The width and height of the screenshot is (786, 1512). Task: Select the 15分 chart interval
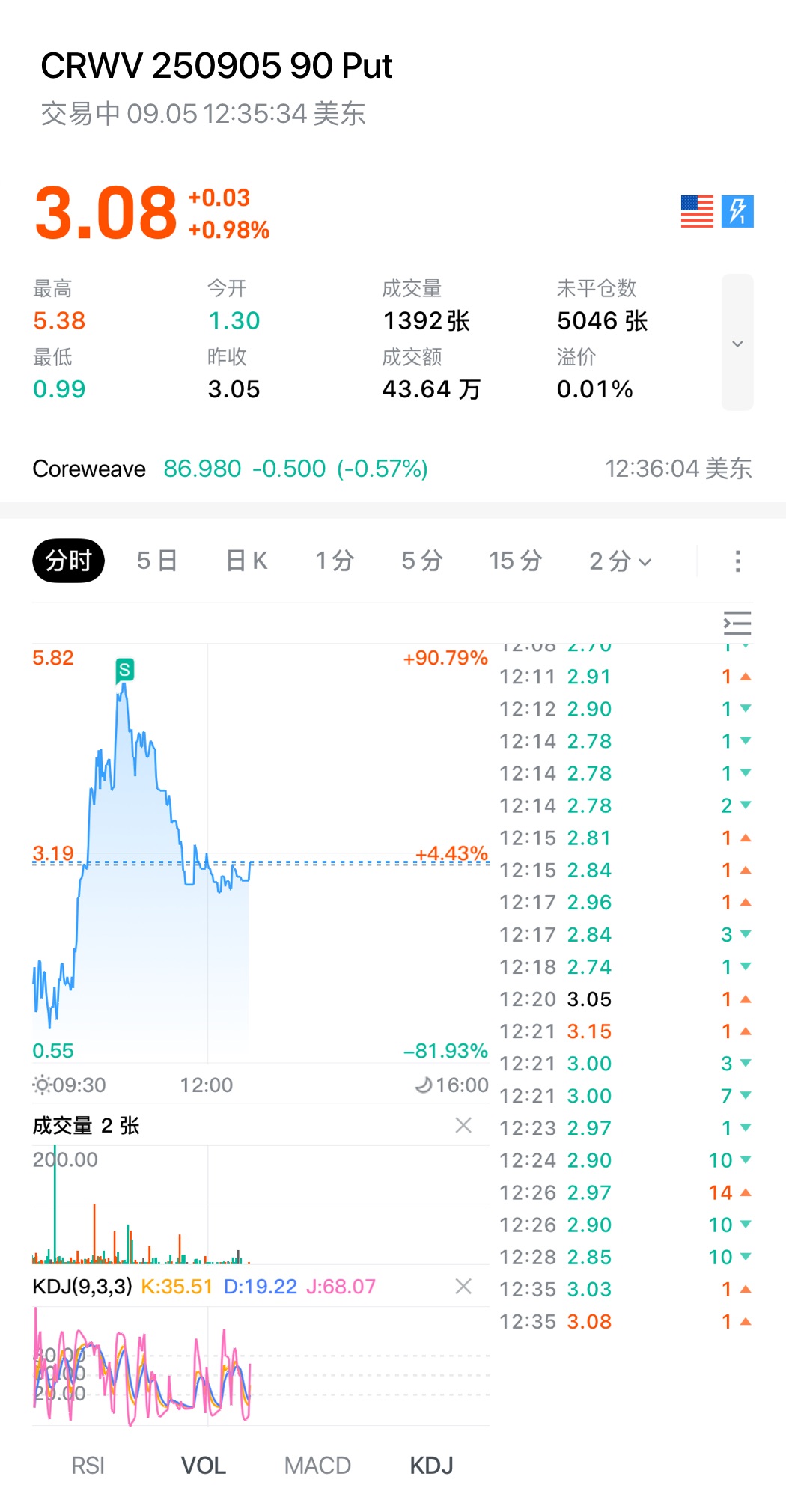pyautogui.click(x=515, y=561)
